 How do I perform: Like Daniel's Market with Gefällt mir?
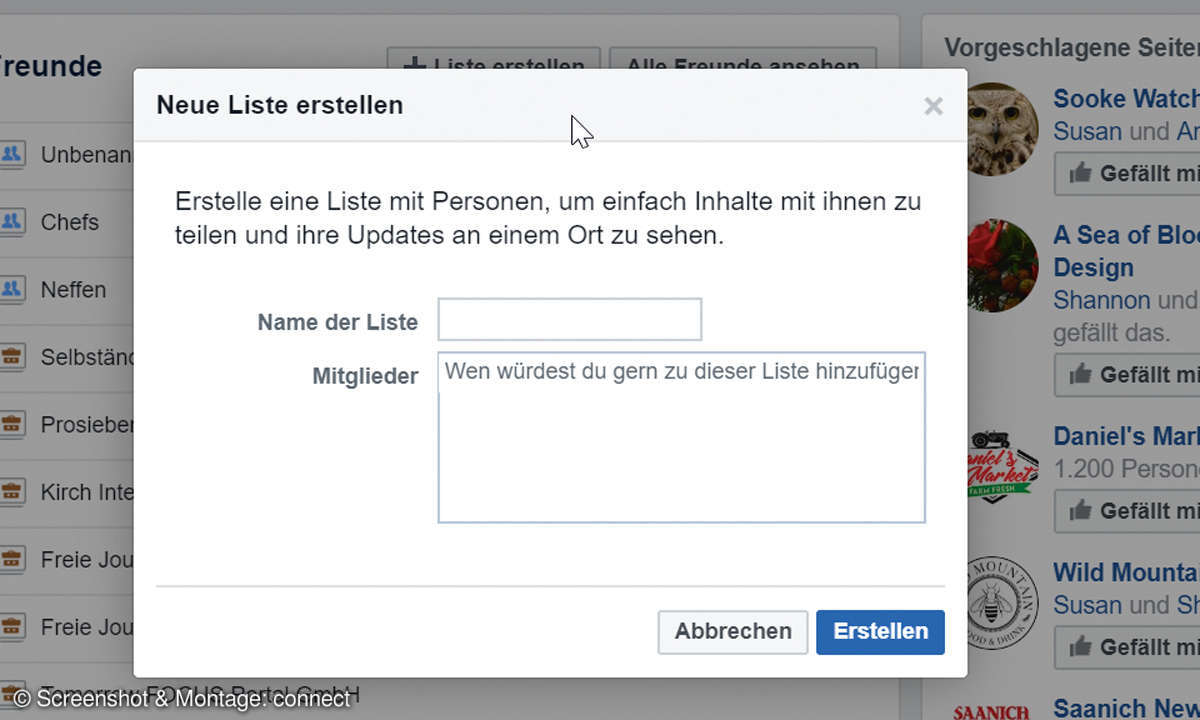point(1128,511)
